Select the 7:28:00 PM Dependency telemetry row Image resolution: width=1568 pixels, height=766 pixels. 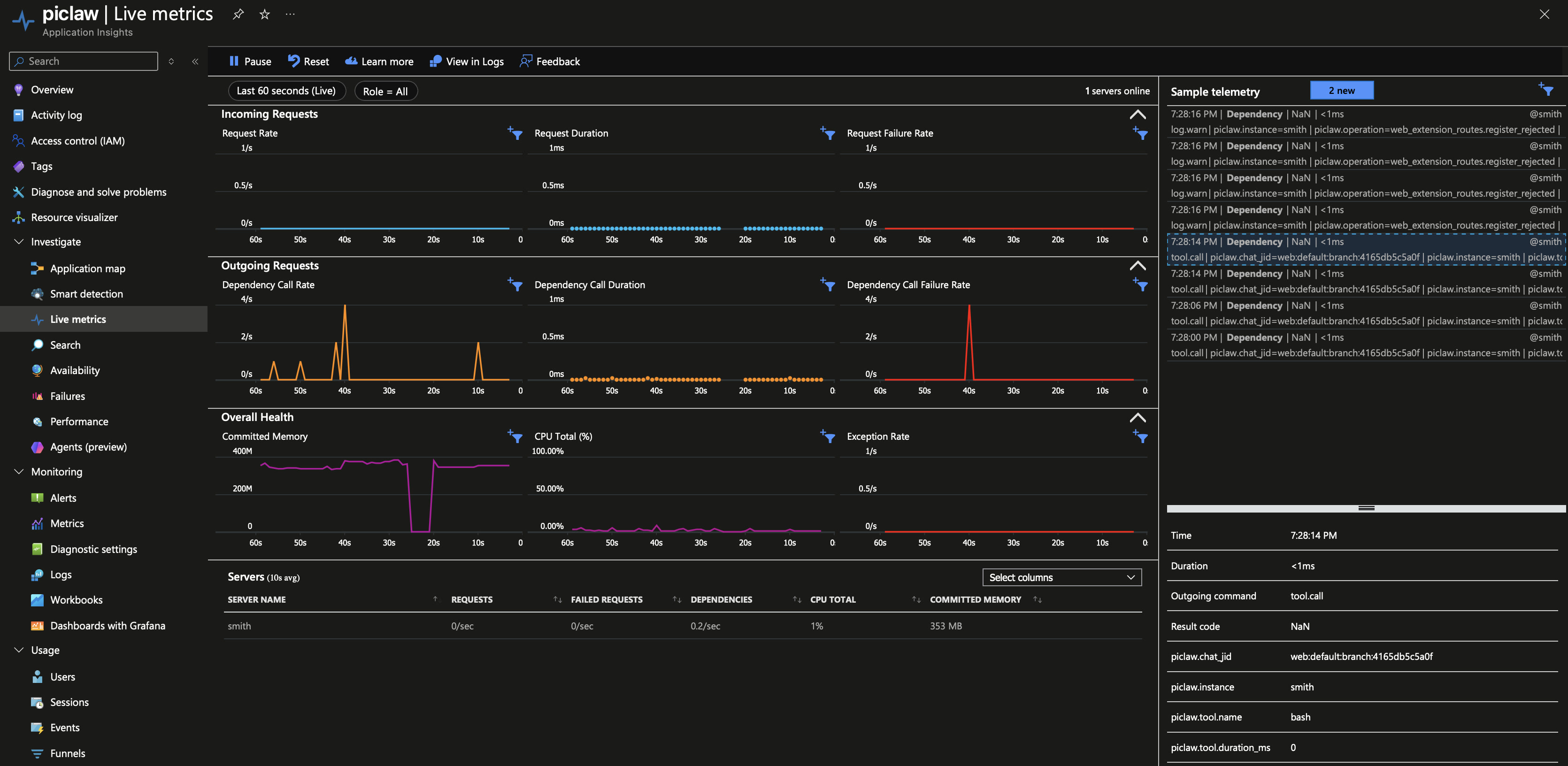(1365, 345)
